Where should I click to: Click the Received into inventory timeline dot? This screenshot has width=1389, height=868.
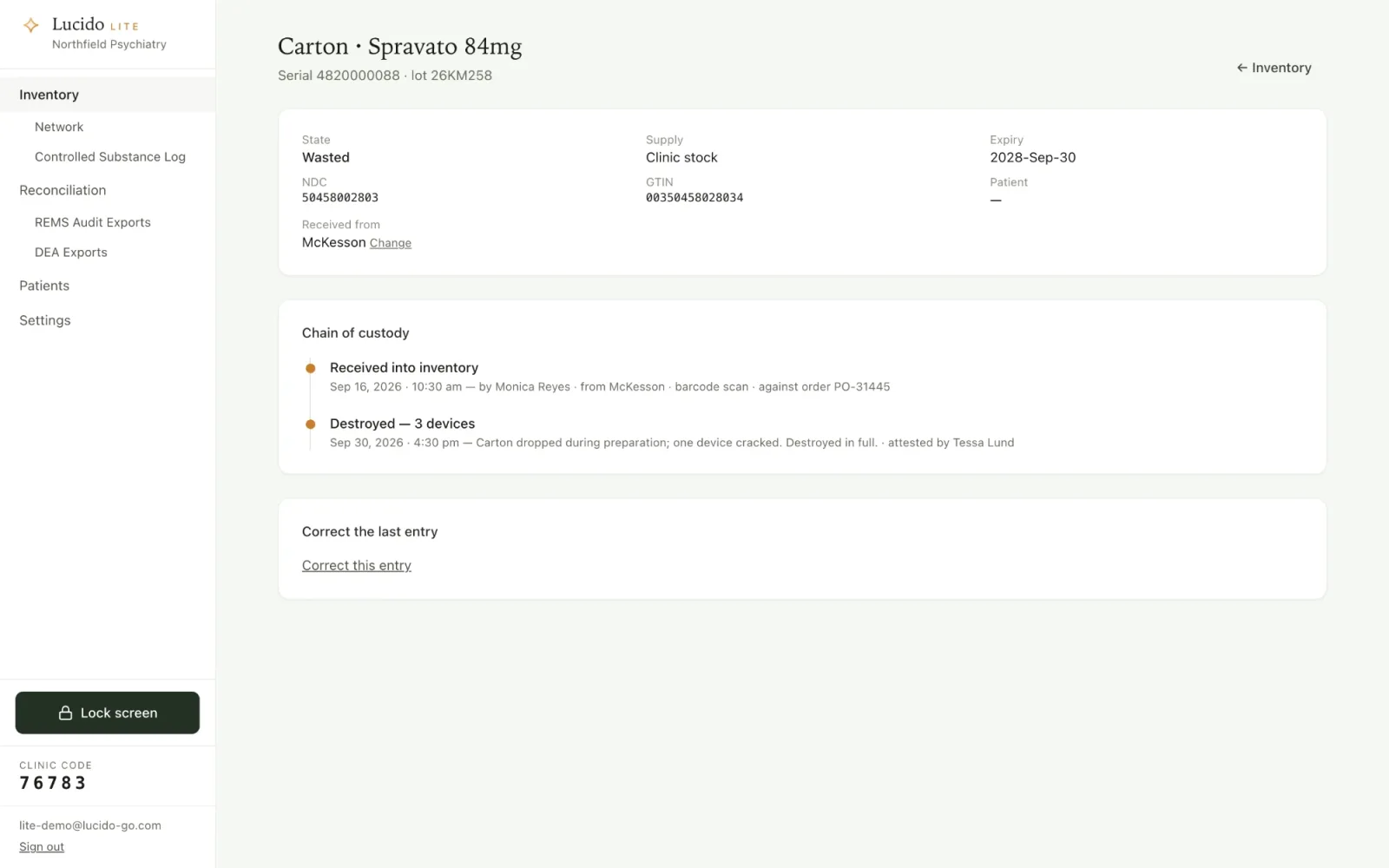(x=310, y=368)
